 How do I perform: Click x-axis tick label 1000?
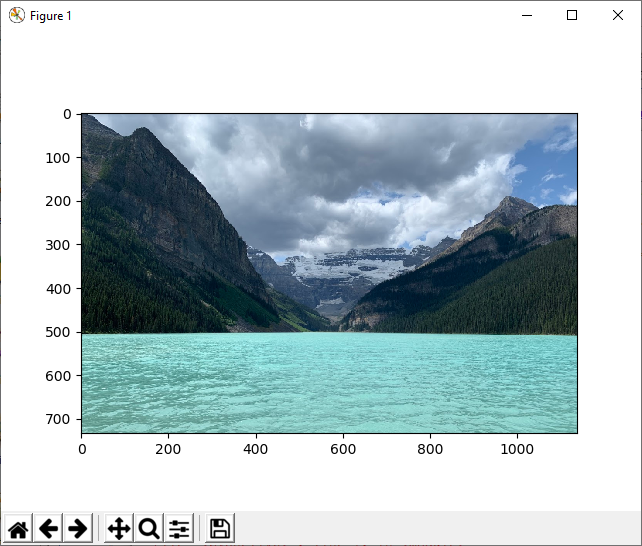pyautogui.click(x=517, y=449)
